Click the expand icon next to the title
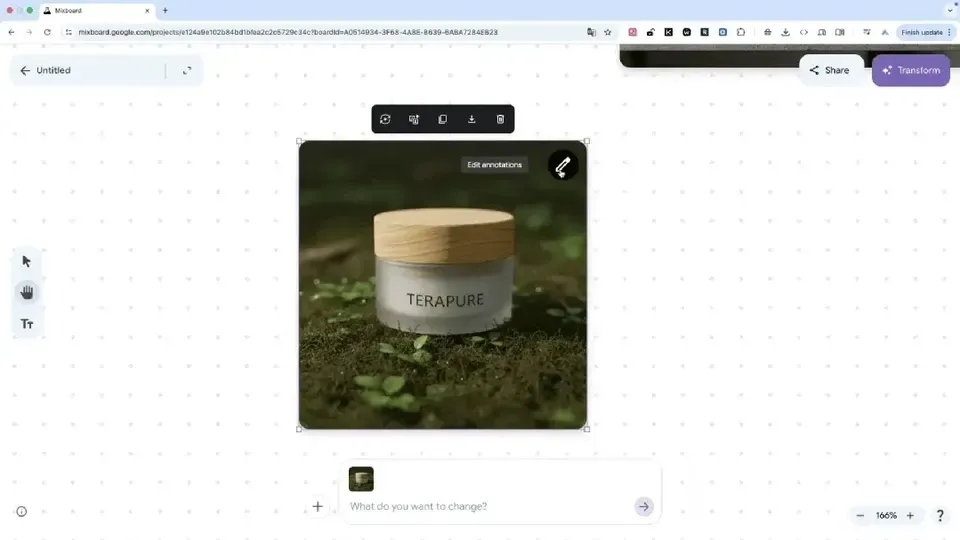Viewport: 960px width, 540px height. point(187,70)
